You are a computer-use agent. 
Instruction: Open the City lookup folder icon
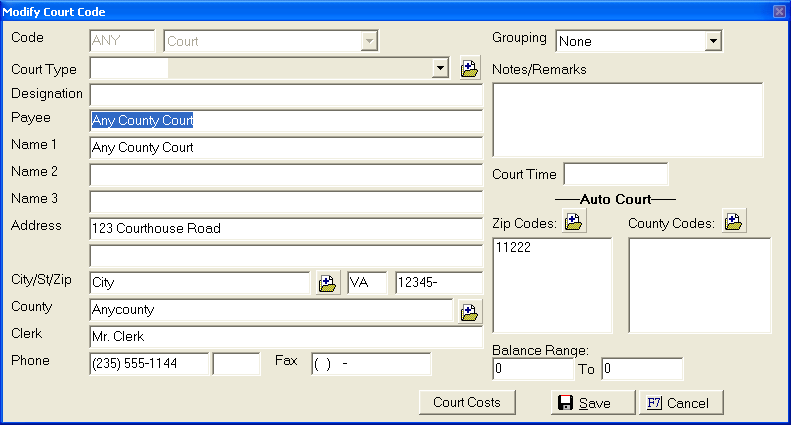click(328, 283)
